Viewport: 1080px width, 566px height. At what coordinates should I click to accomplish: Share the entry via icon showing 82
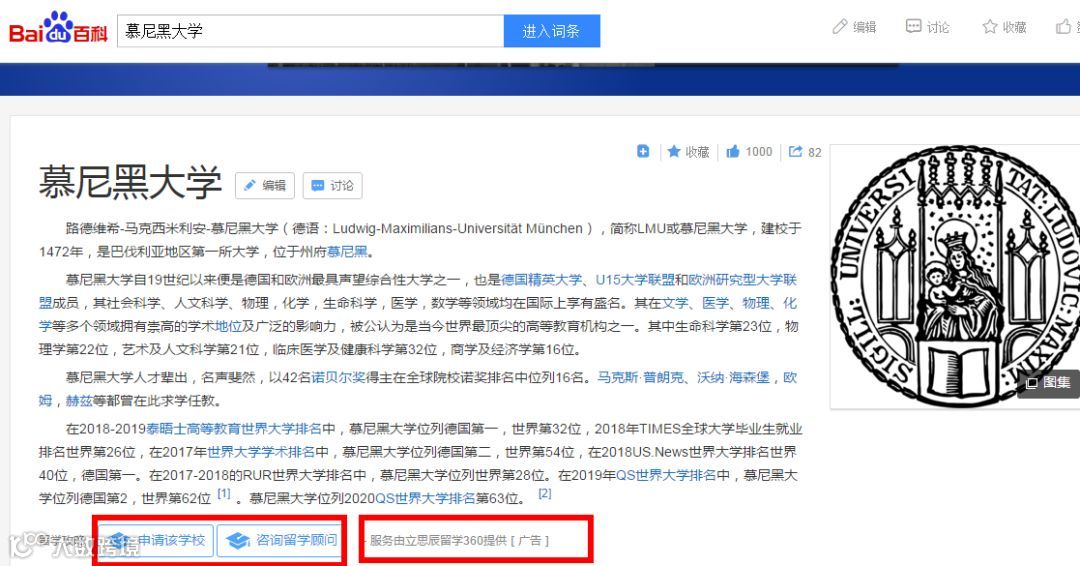coord(804,151)
